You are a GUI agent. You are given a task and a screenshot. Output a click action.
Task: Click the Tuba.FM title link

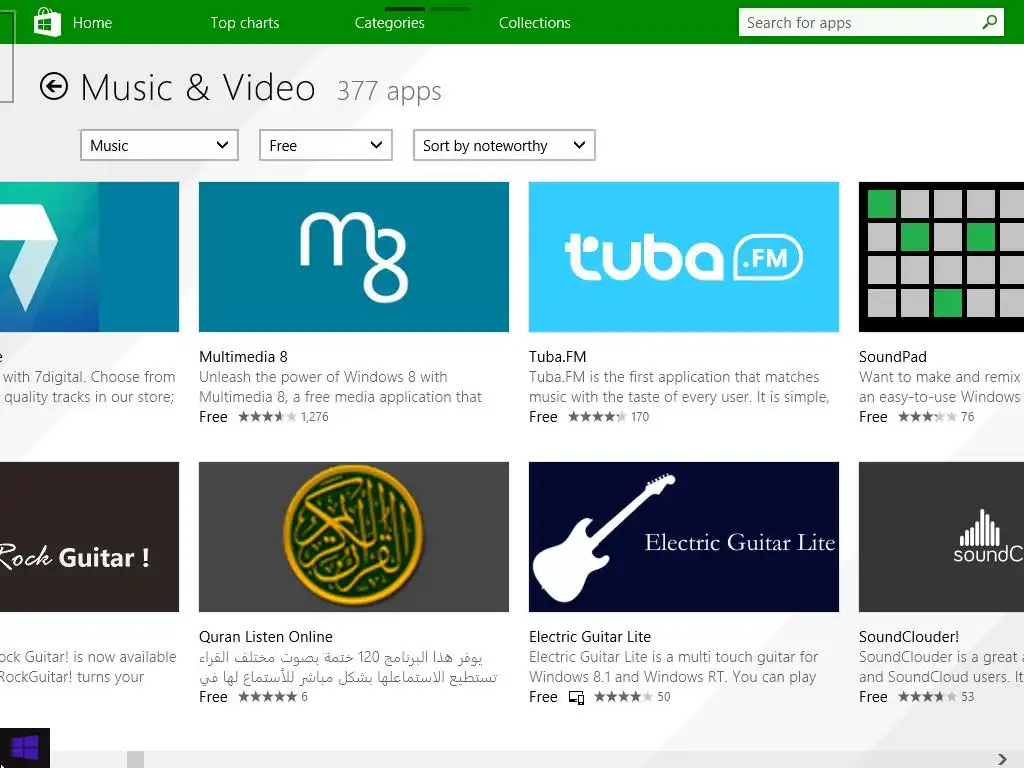pyautogui.click(x=558, y=357)
